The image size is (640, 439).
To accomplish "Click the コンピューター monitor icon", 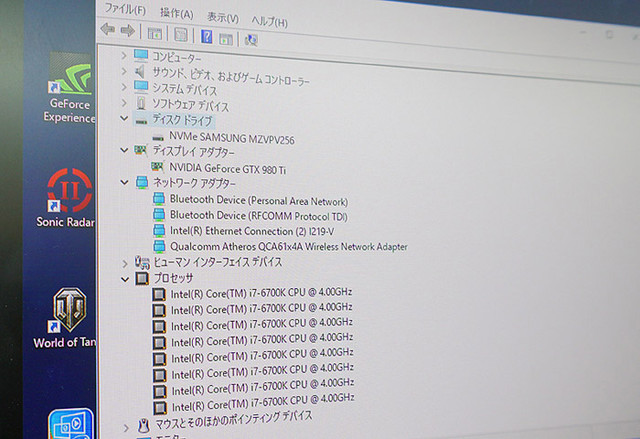I will [141, 55].
